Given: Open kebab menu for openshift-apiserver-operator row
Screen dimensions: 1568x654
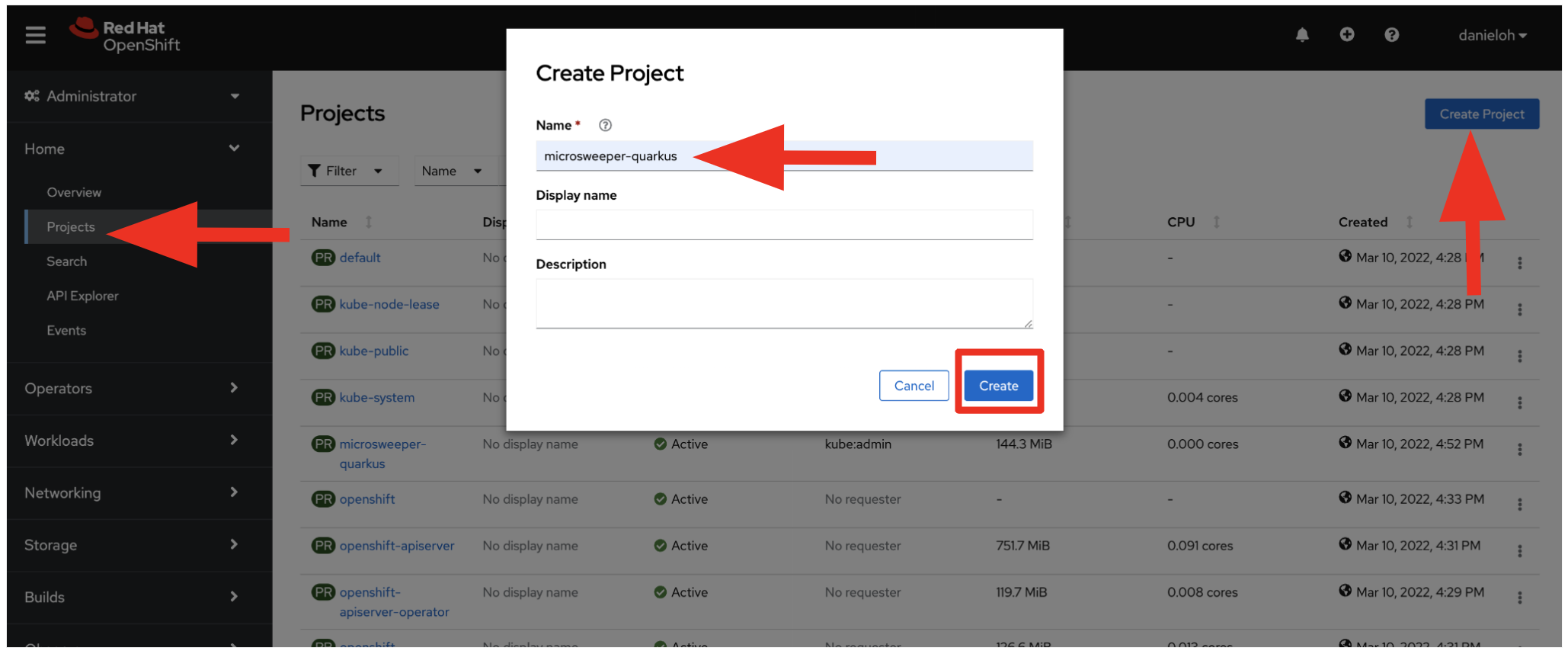Looking at the screenshot, I should tap(1519, 598).
